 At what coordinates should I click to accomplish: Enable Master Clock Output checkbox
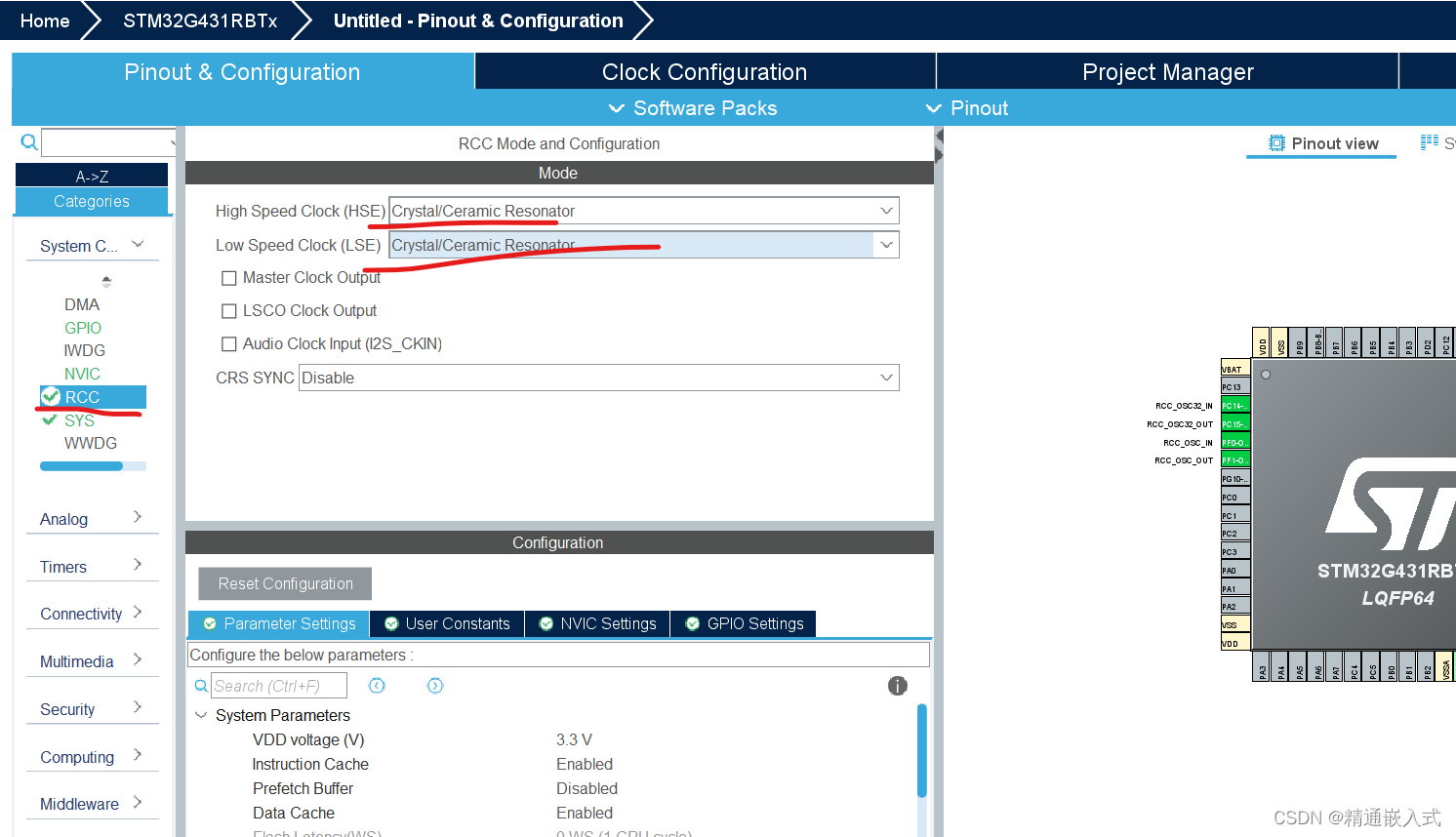click(x=229, y=278)
